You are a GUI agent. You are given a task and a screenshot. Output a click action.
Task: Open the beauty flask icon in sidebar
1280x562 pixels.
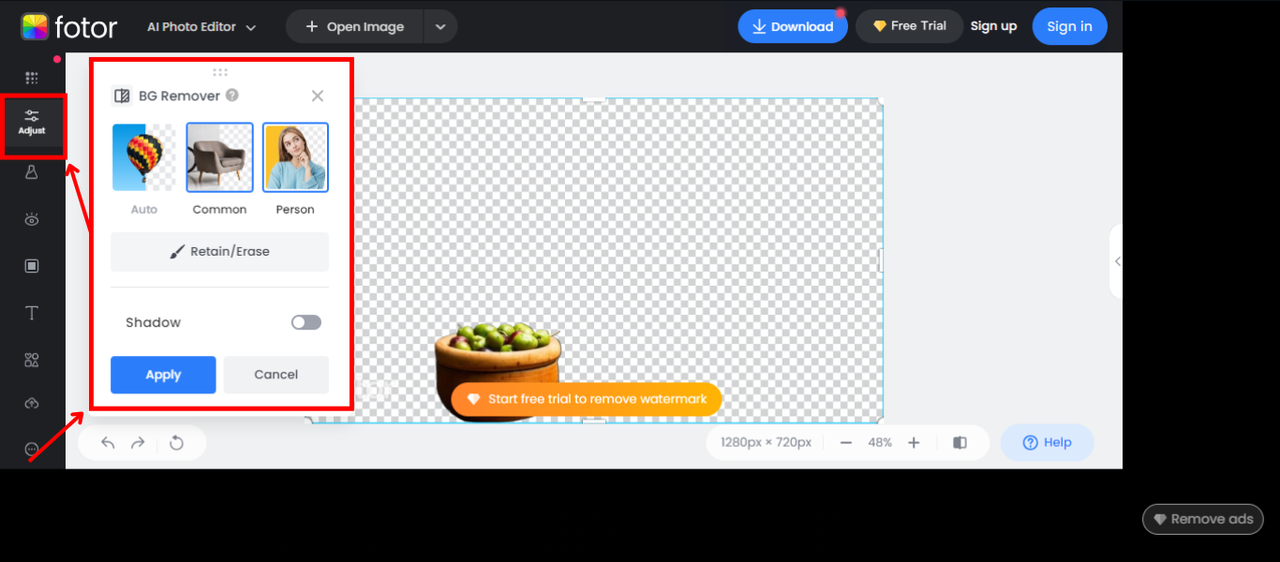[x=31, y=172]
